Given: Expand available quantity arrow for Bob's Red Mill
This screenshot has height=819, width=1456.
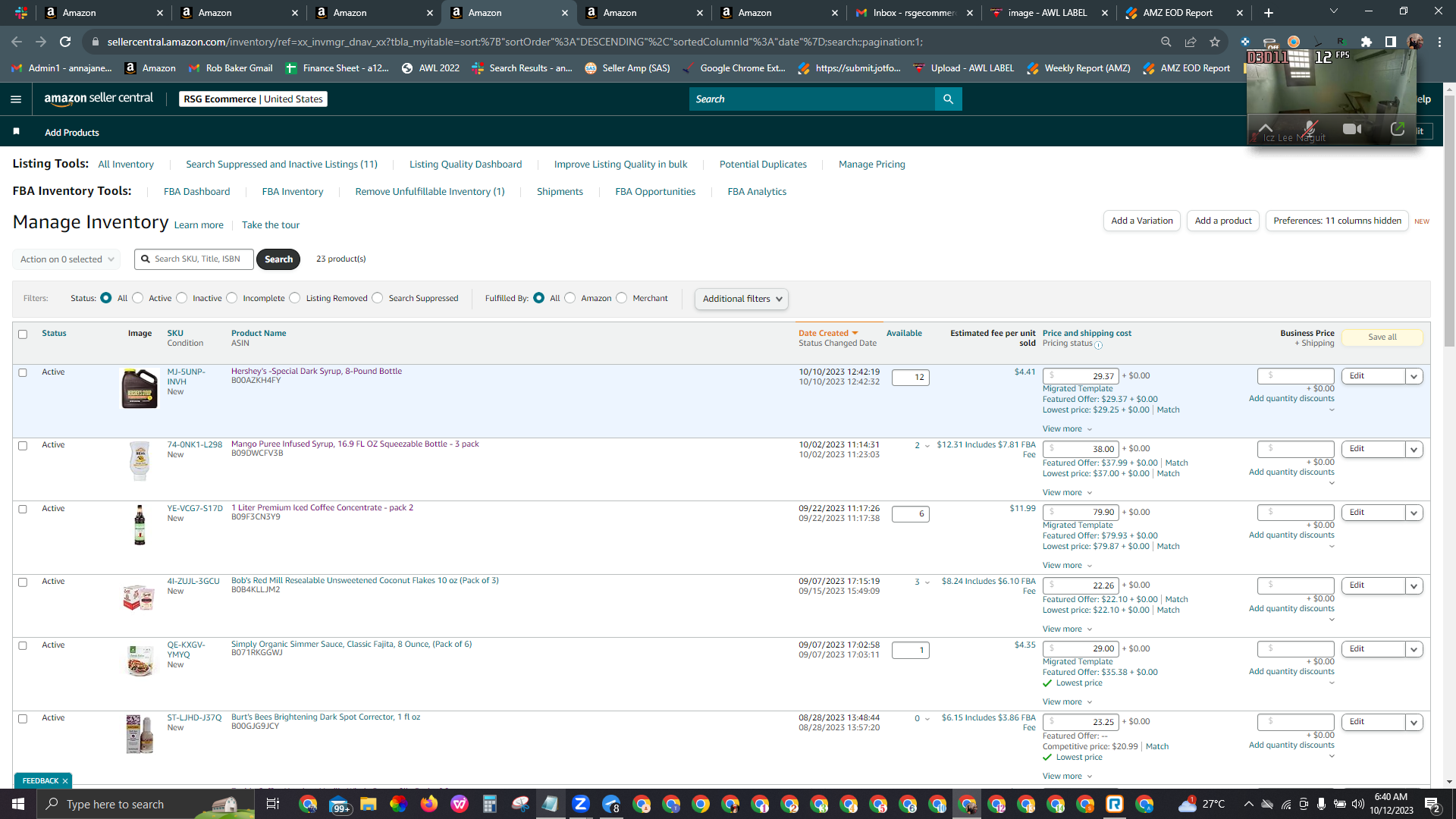Looking at the screenshot, I should (927, 582).
